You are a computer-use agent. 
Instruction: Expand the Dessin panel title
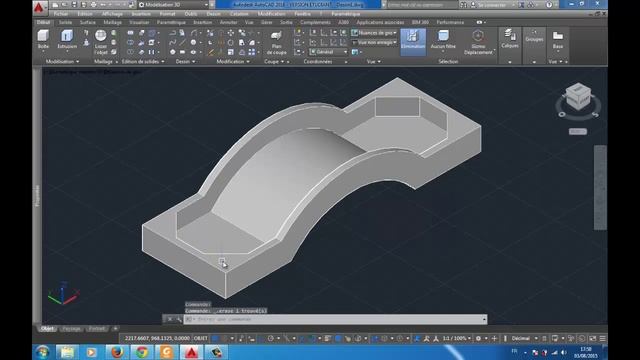(x=185, y=62)
